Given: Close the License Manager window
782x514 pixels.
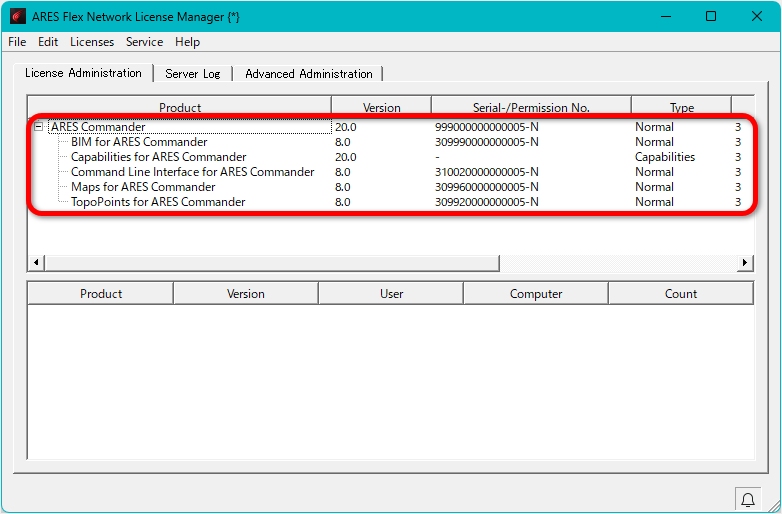Looking at the screenshot, I should coord(757,16).
